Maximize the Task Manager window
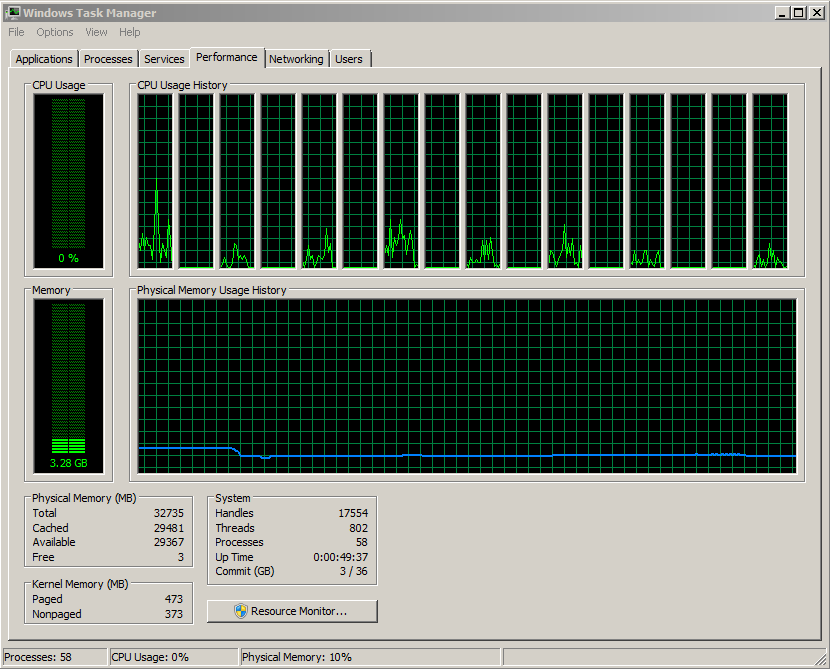830x669 pixels. click(799, 13)
